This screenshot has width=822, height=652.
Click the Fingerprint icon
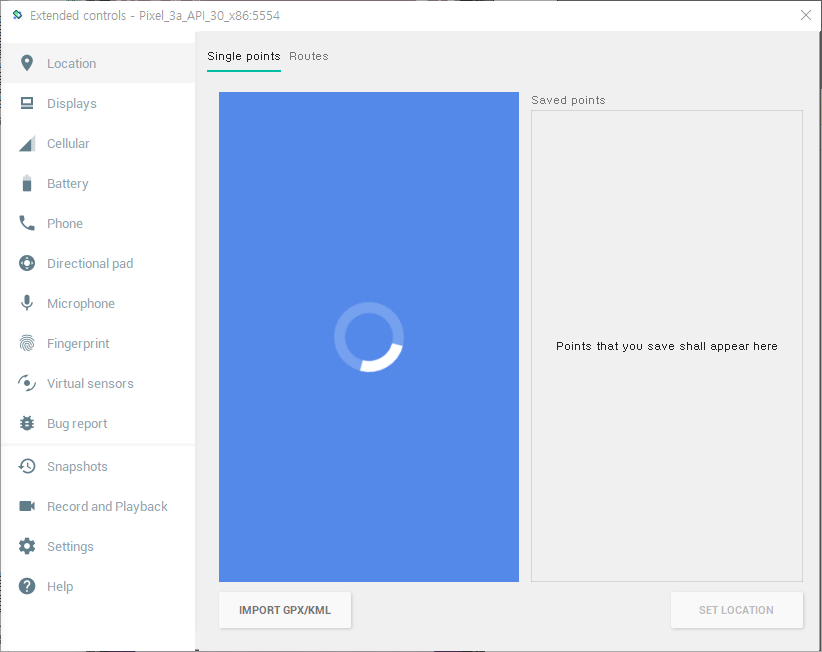[27, 343]
